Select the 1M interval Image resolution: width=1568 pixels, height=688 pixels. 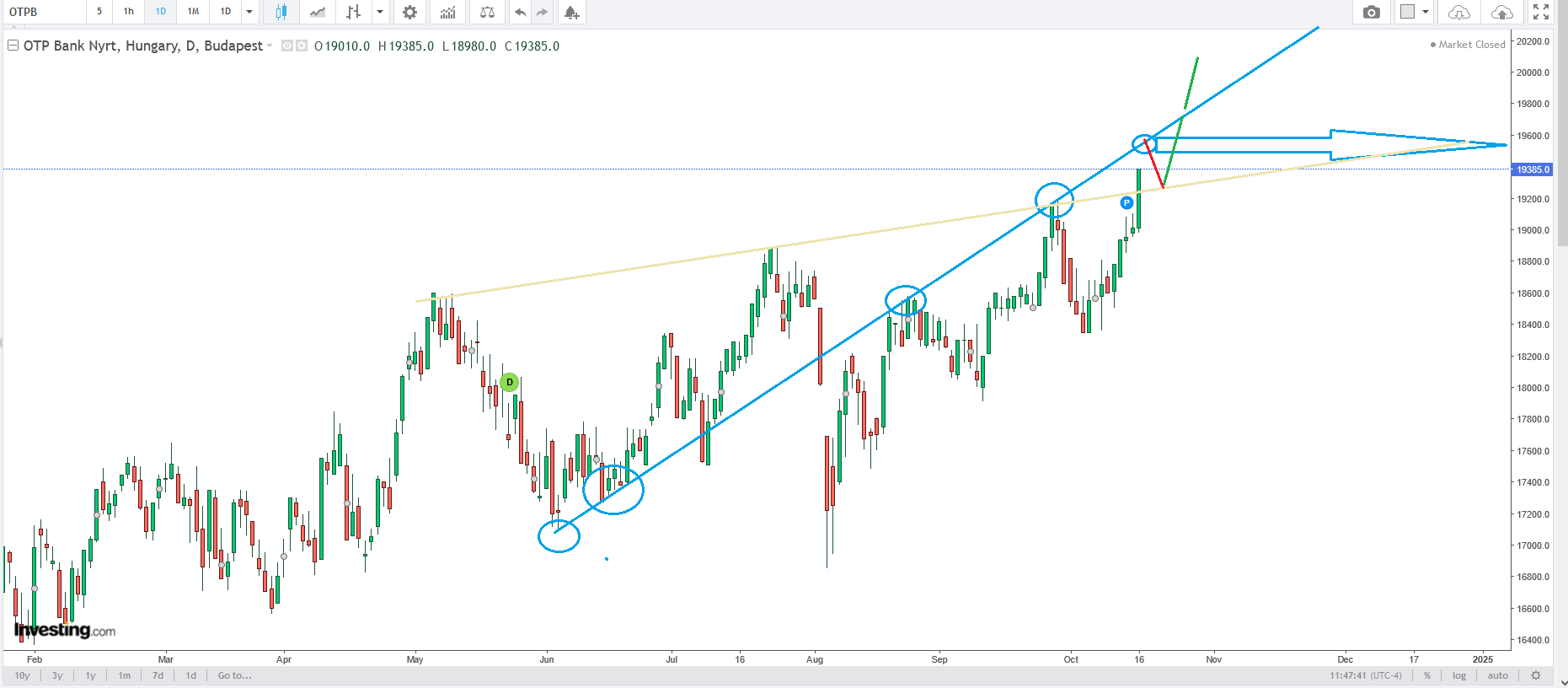point(193,12)
